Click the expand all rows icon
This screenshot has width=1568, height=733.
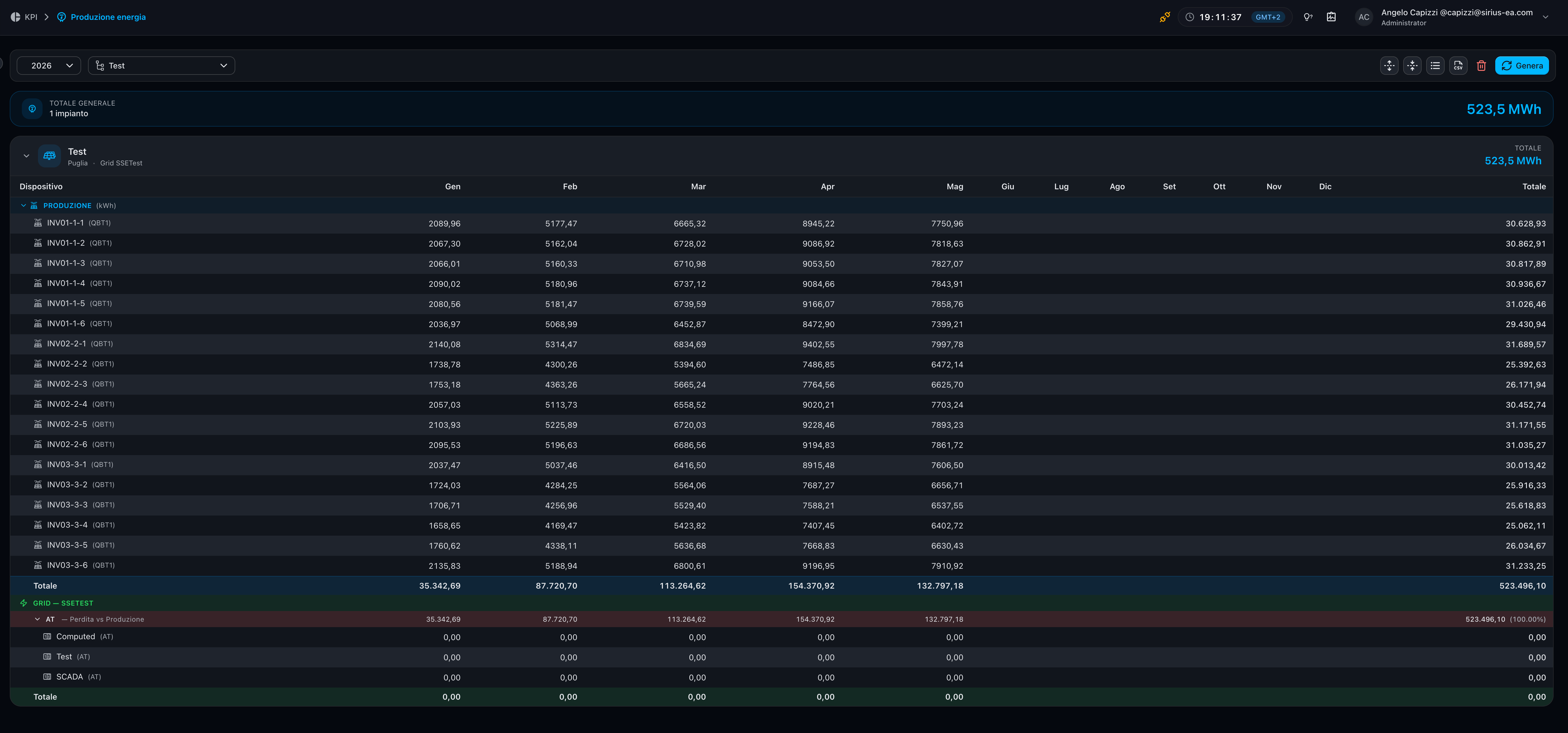(1389, 66)
